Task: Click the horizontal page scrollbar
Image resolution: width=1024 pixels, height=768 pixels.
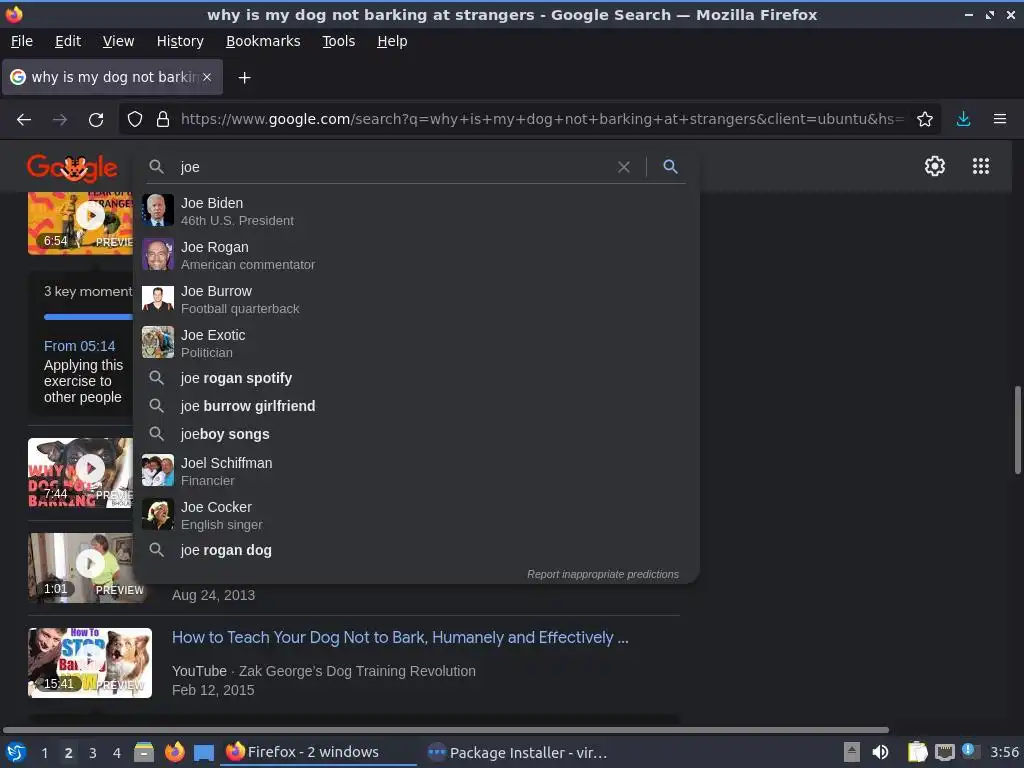Action: [x=446, y=729]
